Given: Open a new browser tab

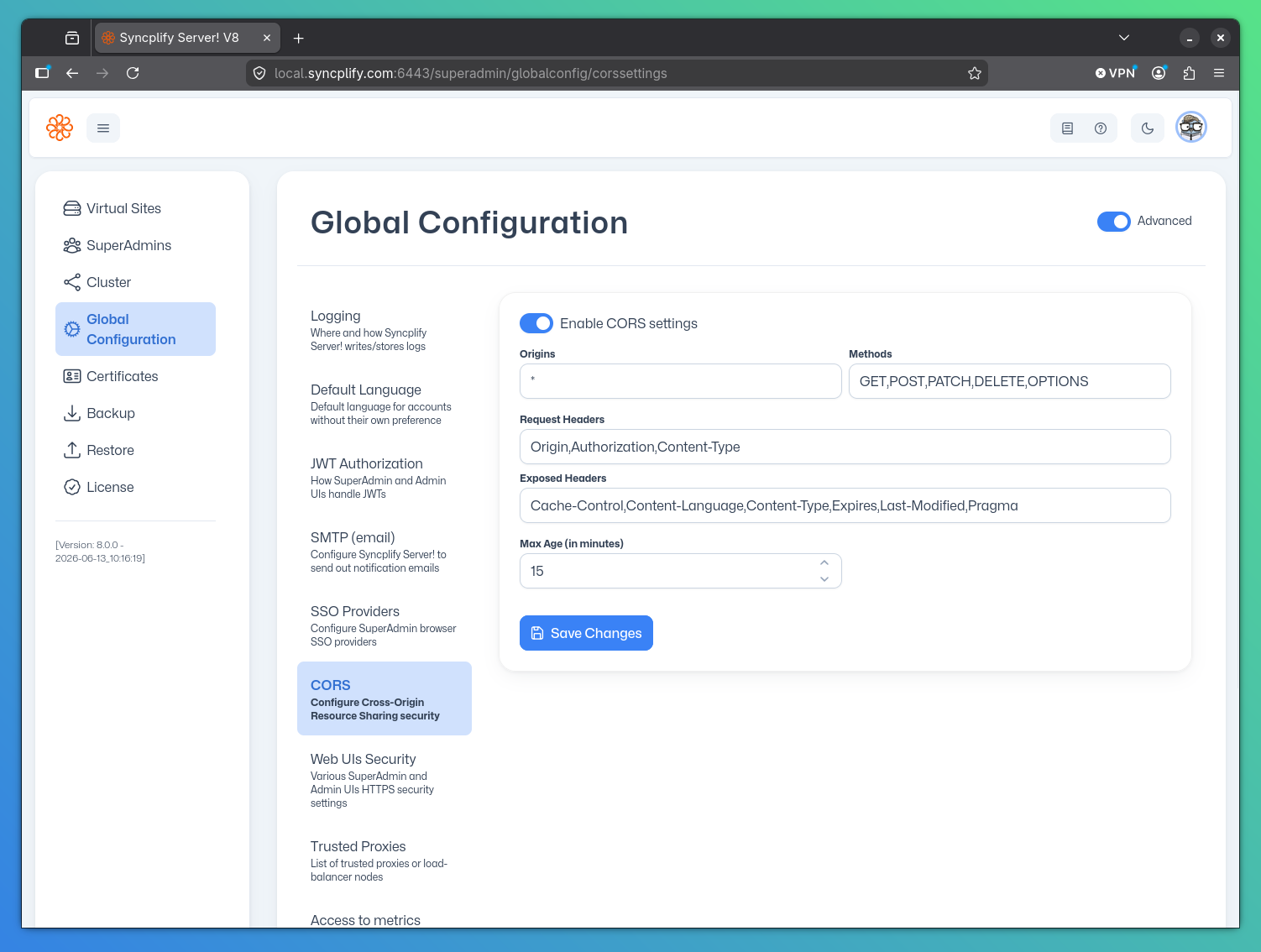Looking at the screenshot, I should tap(298, 38).
